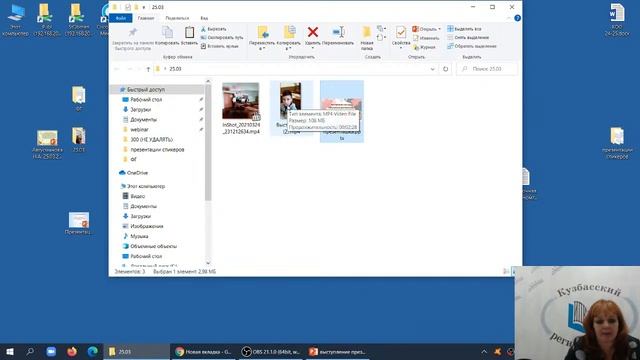Open the quick access toolbar customize arrow
640x360 pixels.
(x=144, y=7)
